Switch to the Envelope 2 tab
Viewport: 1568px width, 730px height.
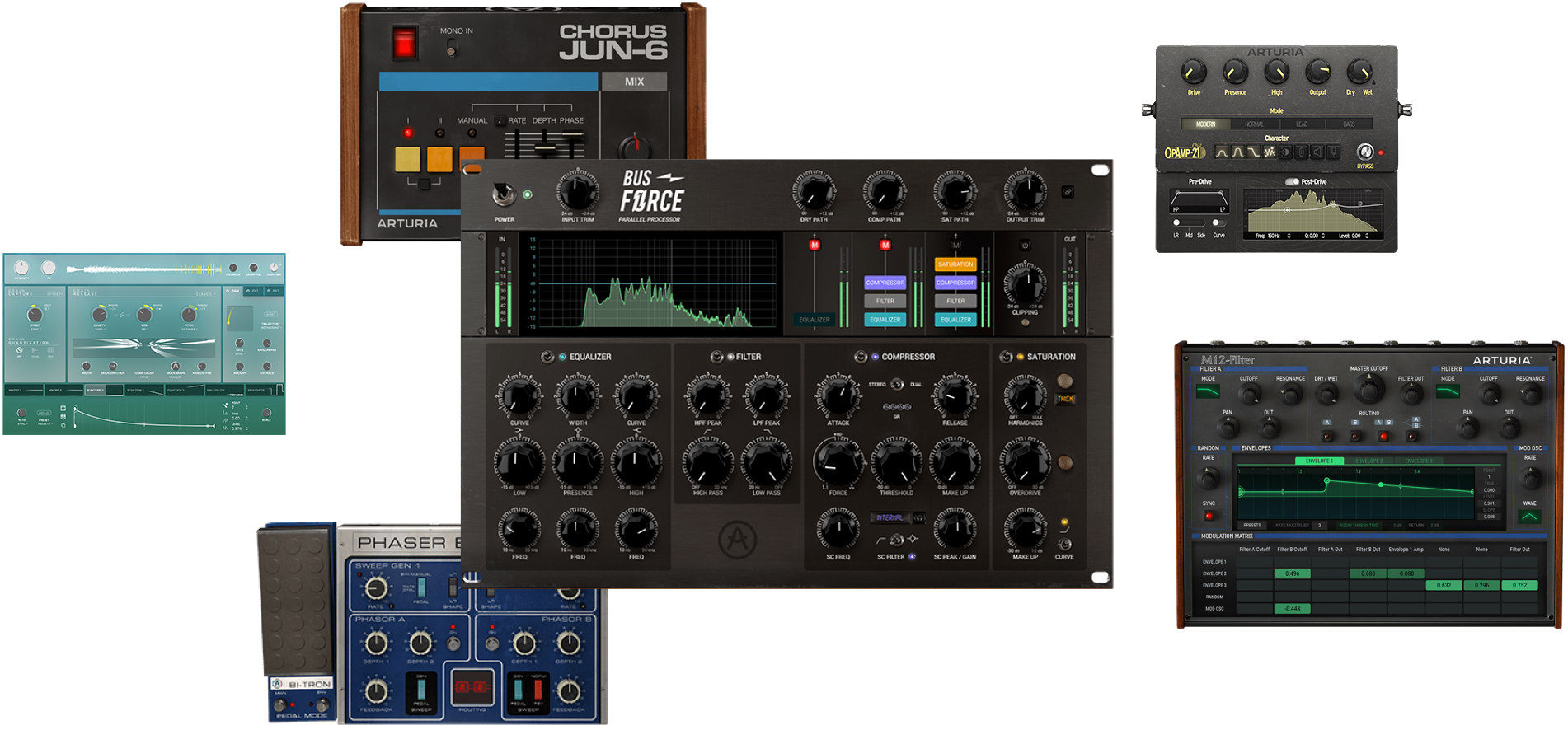1368,461
